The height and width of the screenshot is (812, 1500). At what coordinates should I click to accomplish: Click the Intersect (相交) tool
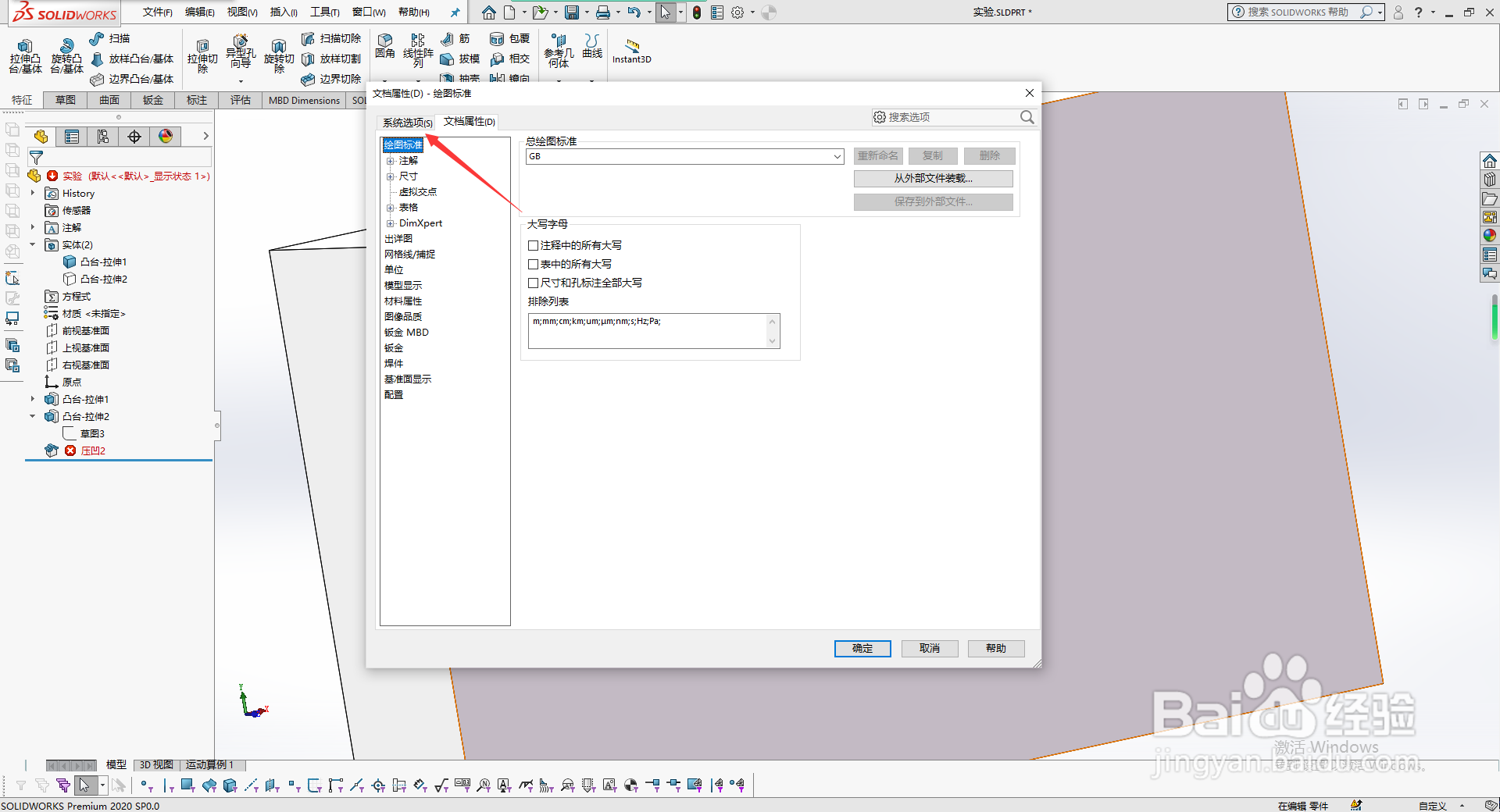pyautogui.click(x=510, y=58)
